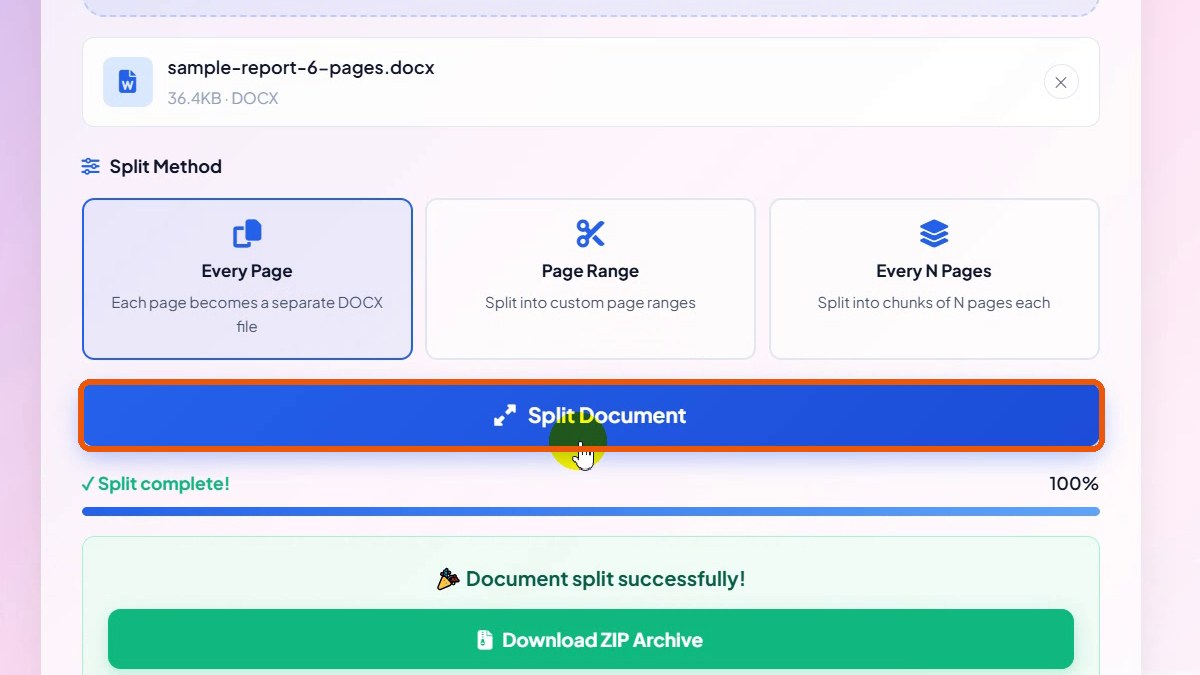Click the Split Method heading

[166, 167]
